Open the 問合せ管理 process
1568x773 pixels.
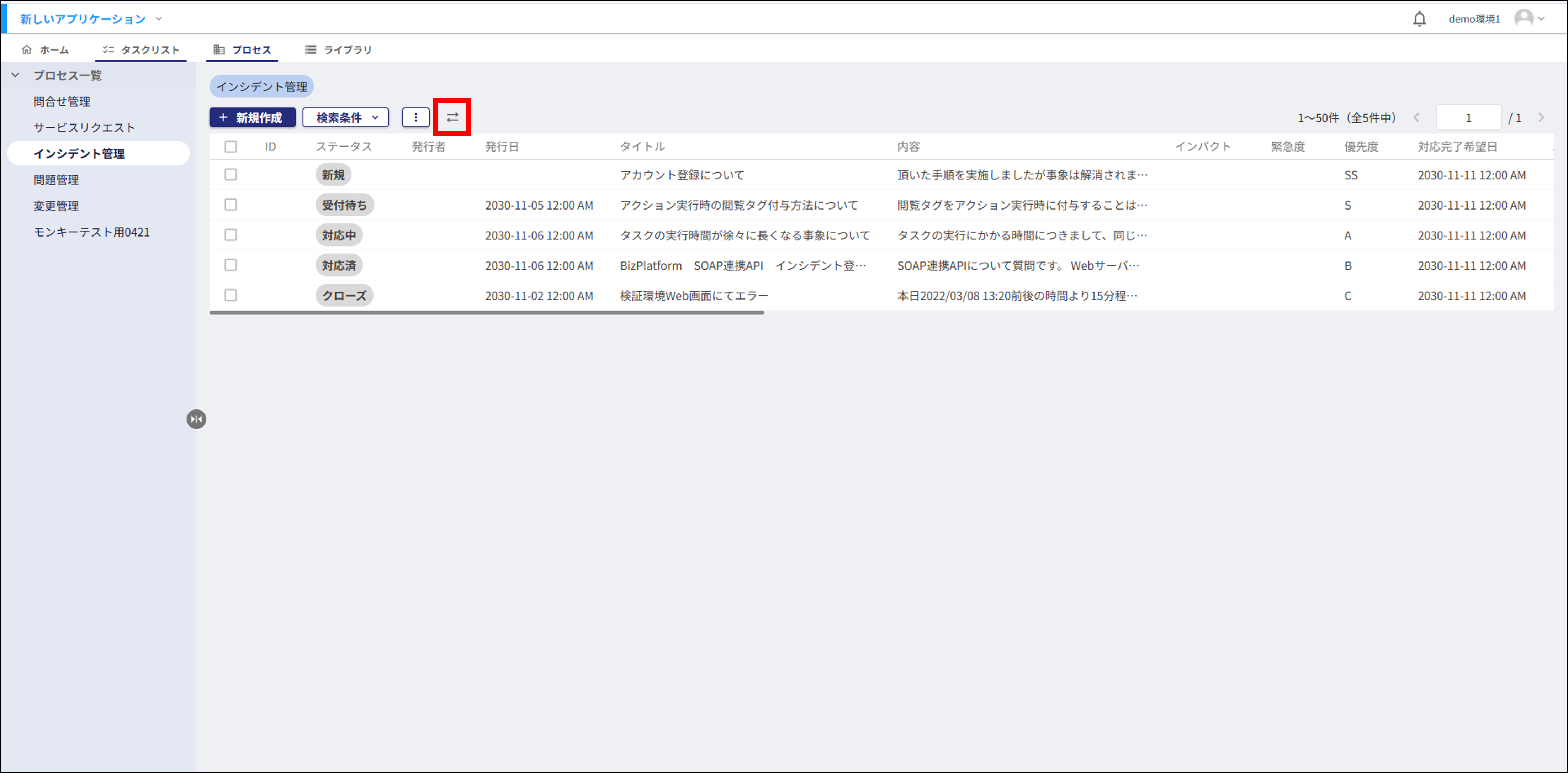tap(62, 101)
